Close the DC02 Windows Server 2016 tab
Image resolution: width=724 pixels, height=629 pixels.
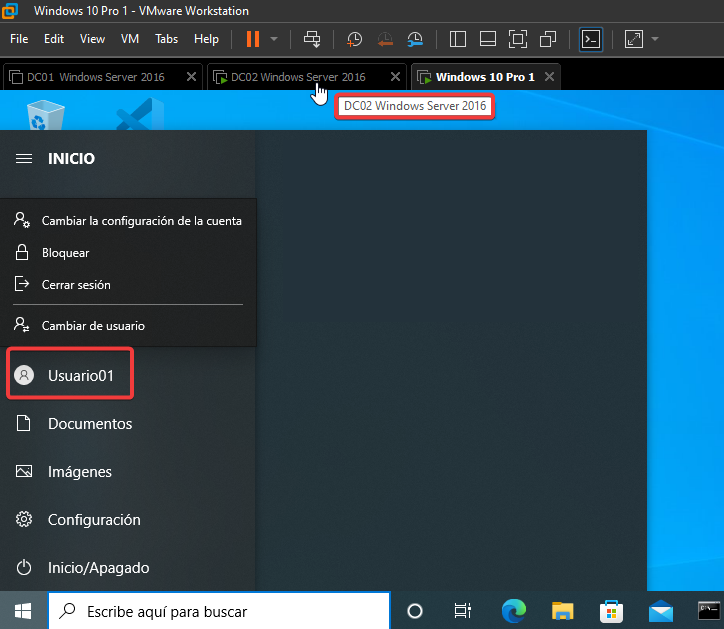point(395,77)
